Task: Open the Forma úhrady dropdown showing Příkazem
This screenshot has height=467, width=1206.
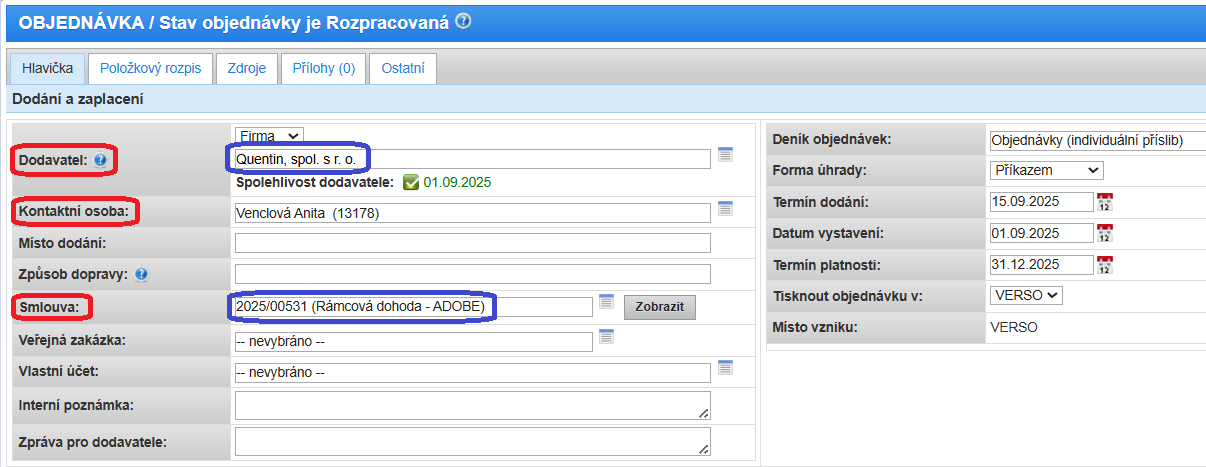Action: tap(1046, 170)
